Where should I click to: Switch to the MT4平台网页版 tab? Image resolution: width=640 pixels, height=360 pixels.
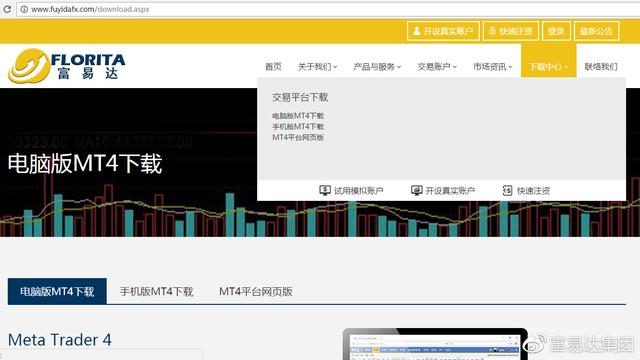pyautogui.click(x=256, y=291)
